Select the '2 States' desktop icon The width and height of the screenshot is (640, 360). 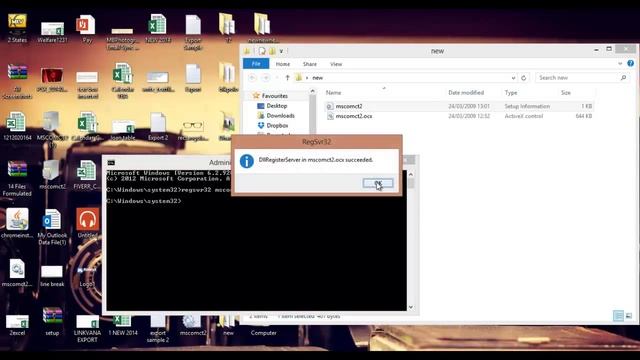point(17,28)
